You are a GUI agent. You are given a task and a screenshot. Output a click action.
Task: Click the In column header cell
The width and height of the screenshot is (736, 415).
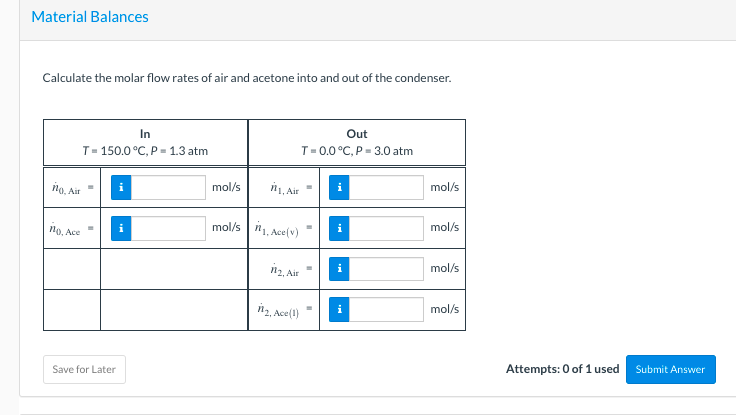145,142
